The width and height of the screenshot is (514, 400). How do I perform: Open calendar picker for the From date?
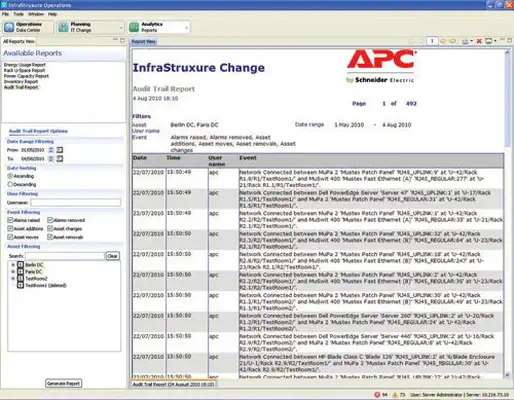[x=60, y=150]
